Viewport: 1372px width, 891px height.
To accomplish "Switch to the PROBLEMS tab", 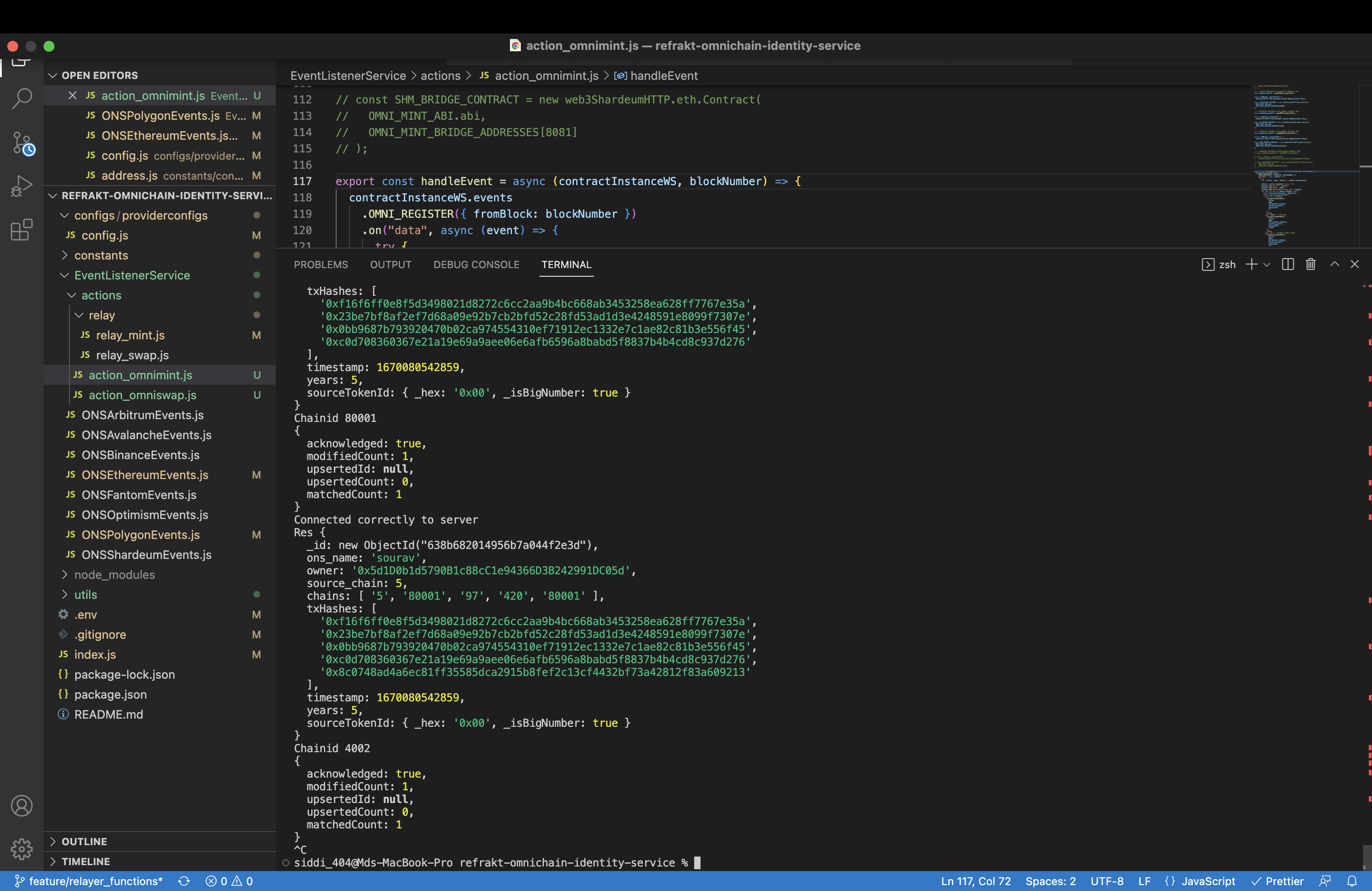I will [x=320, y=264].
